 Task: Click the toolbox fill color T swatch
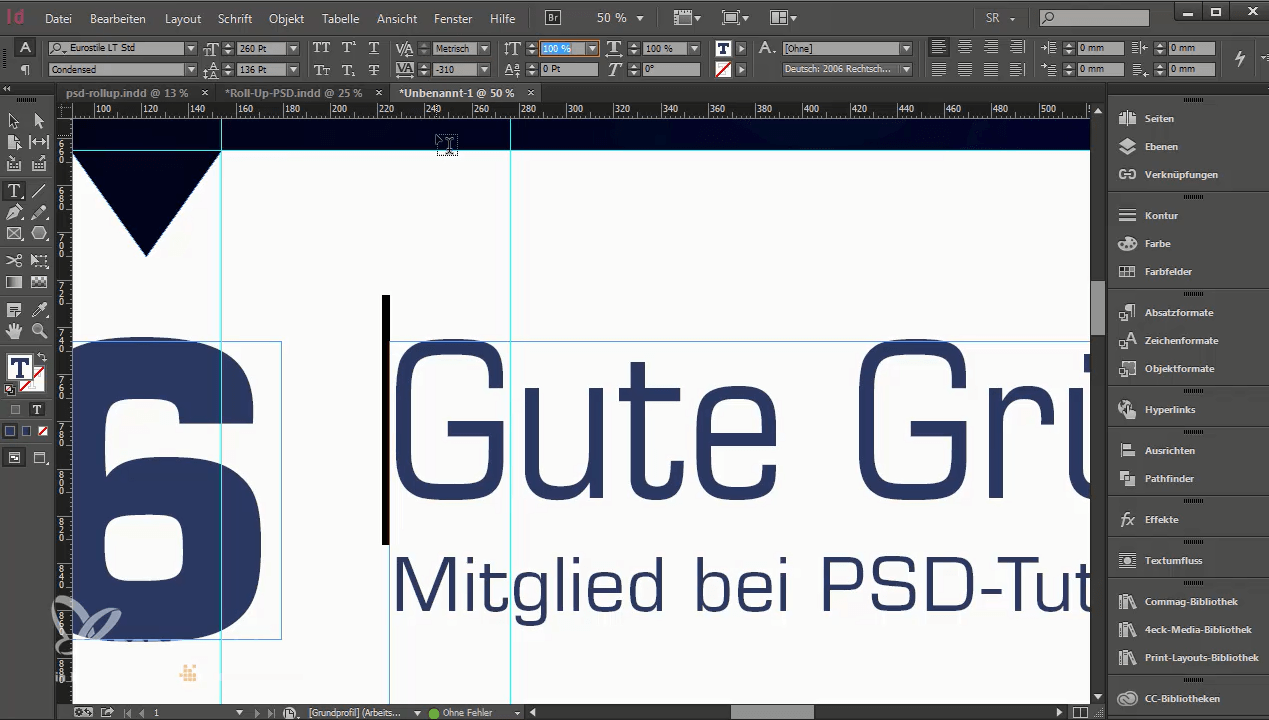[18, 367]
